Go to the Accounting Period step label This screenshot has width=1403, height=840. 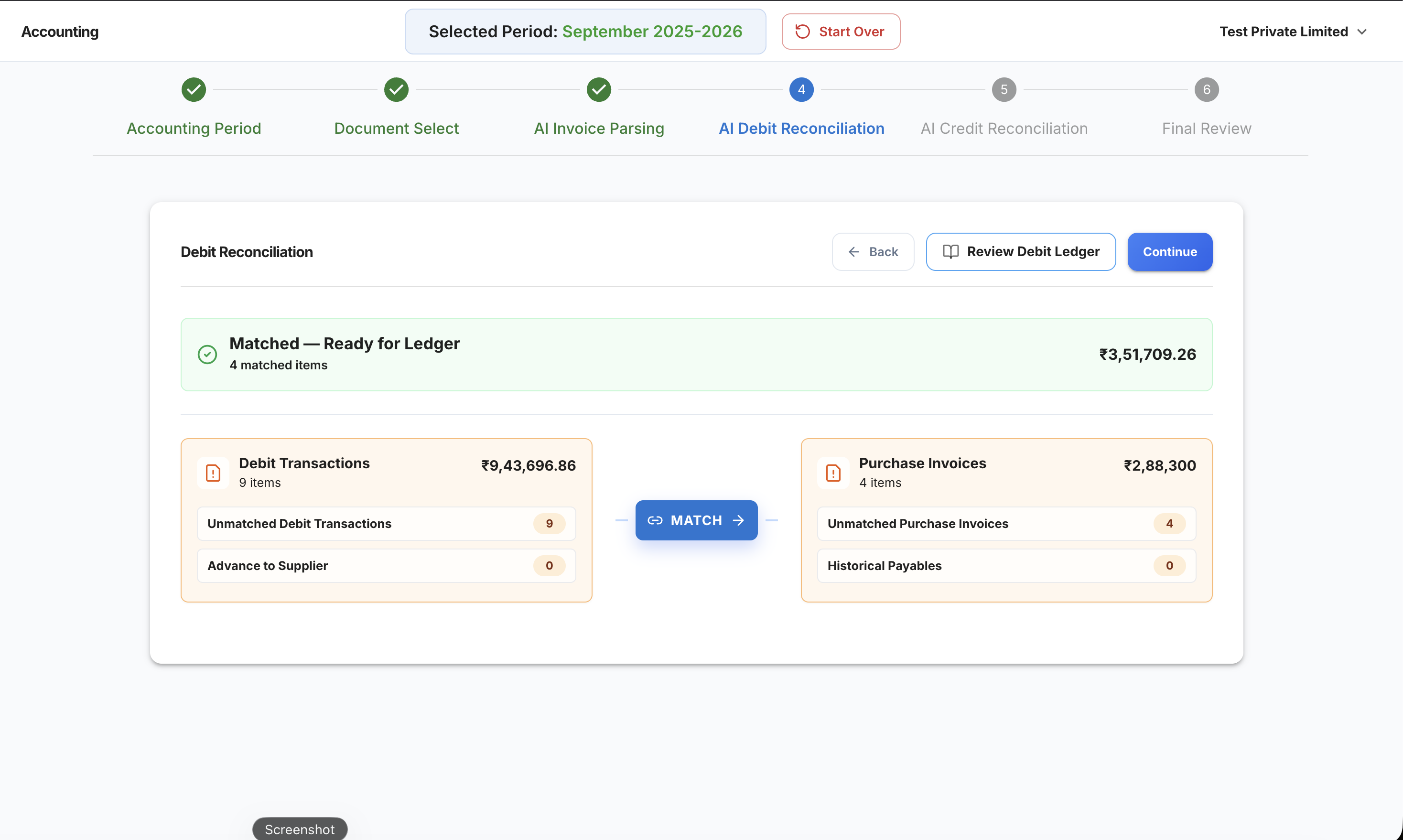pos(194,129)
